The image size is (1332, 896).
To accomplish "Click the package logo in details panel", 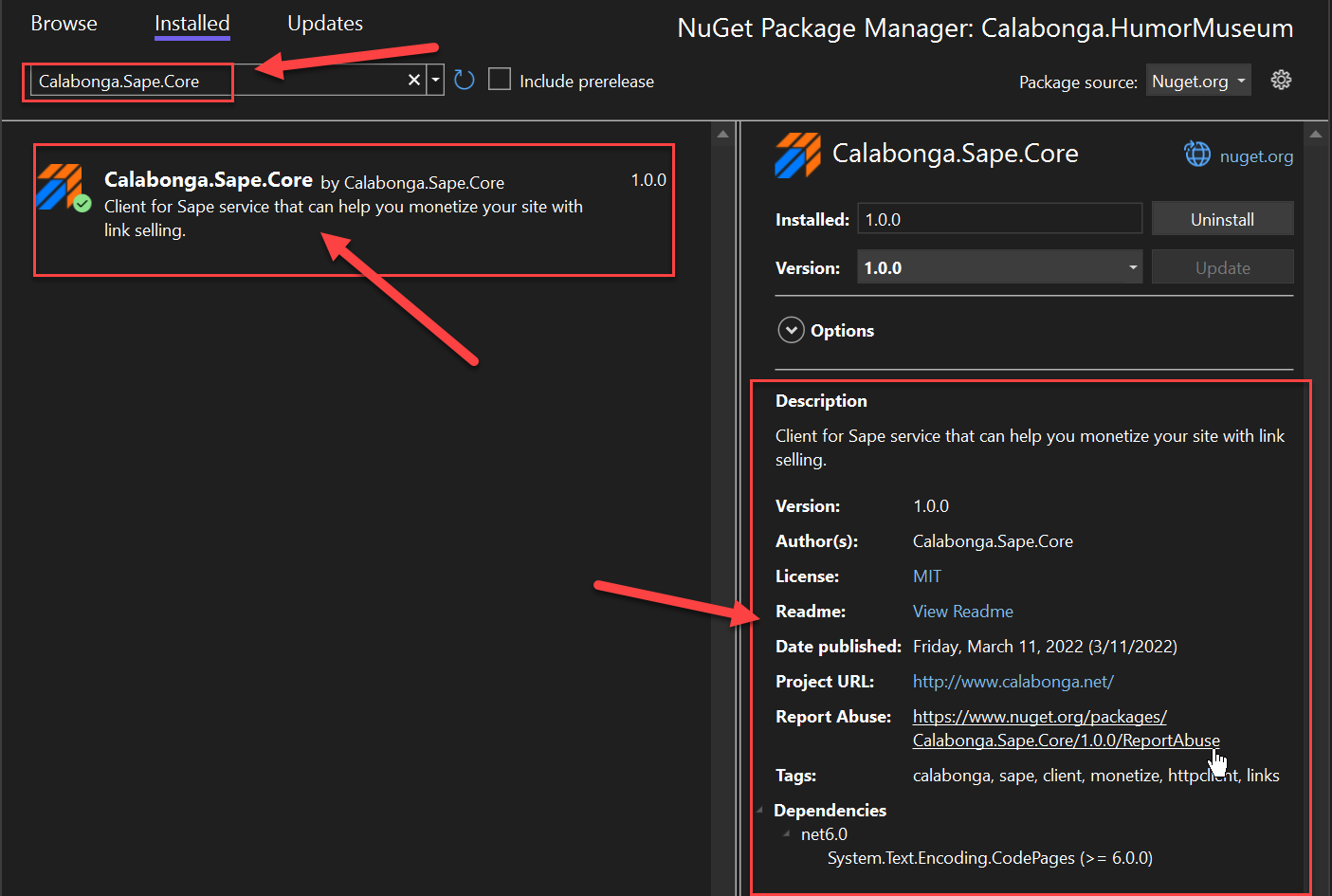I will 797,155.
